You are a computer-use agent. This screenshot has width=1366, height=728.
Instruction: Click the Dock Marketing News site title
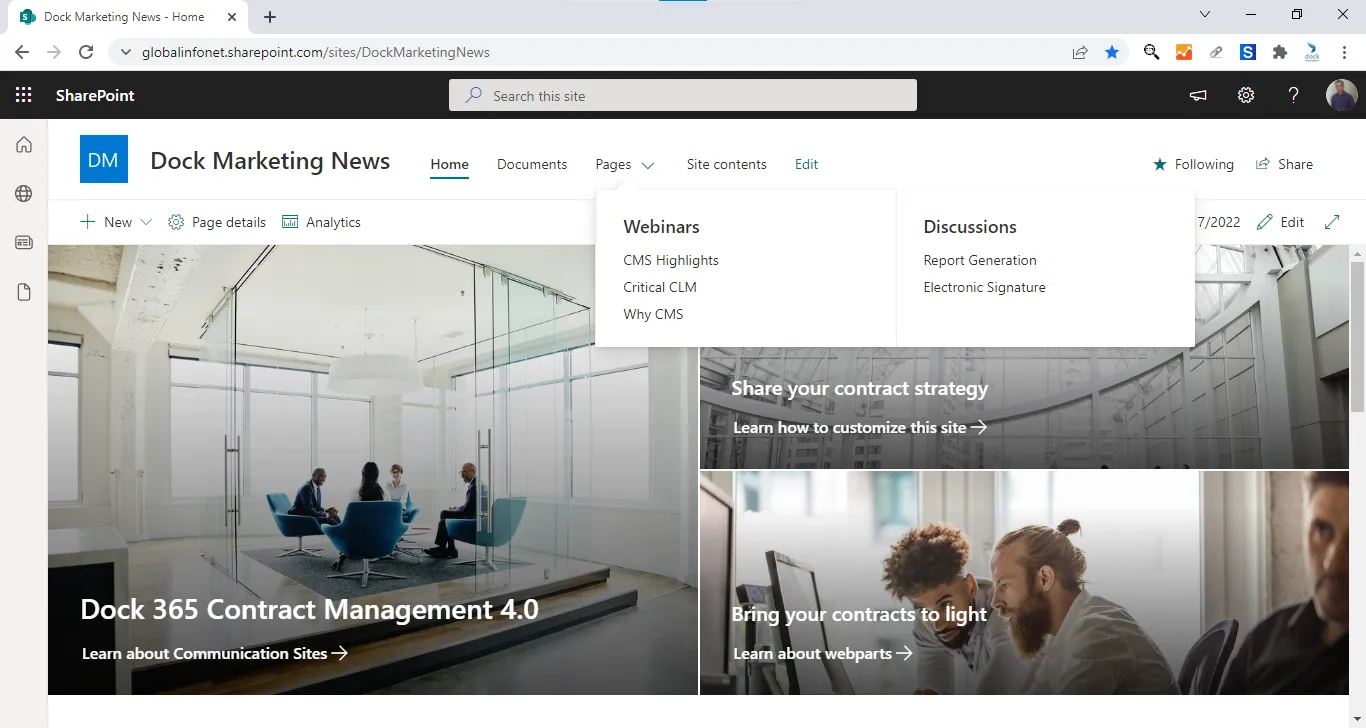tap(270, 161)
